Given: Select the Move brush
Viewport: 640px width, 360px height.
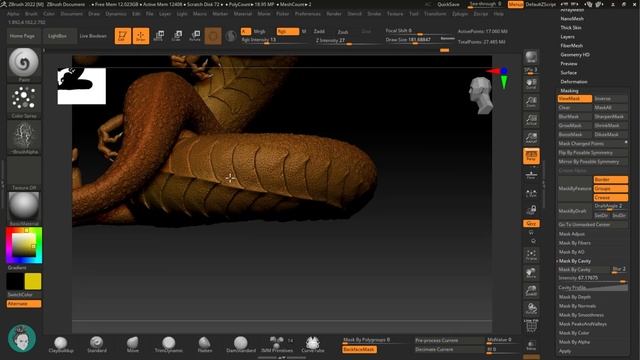Looking at the screenshot, I should (133, 344).
